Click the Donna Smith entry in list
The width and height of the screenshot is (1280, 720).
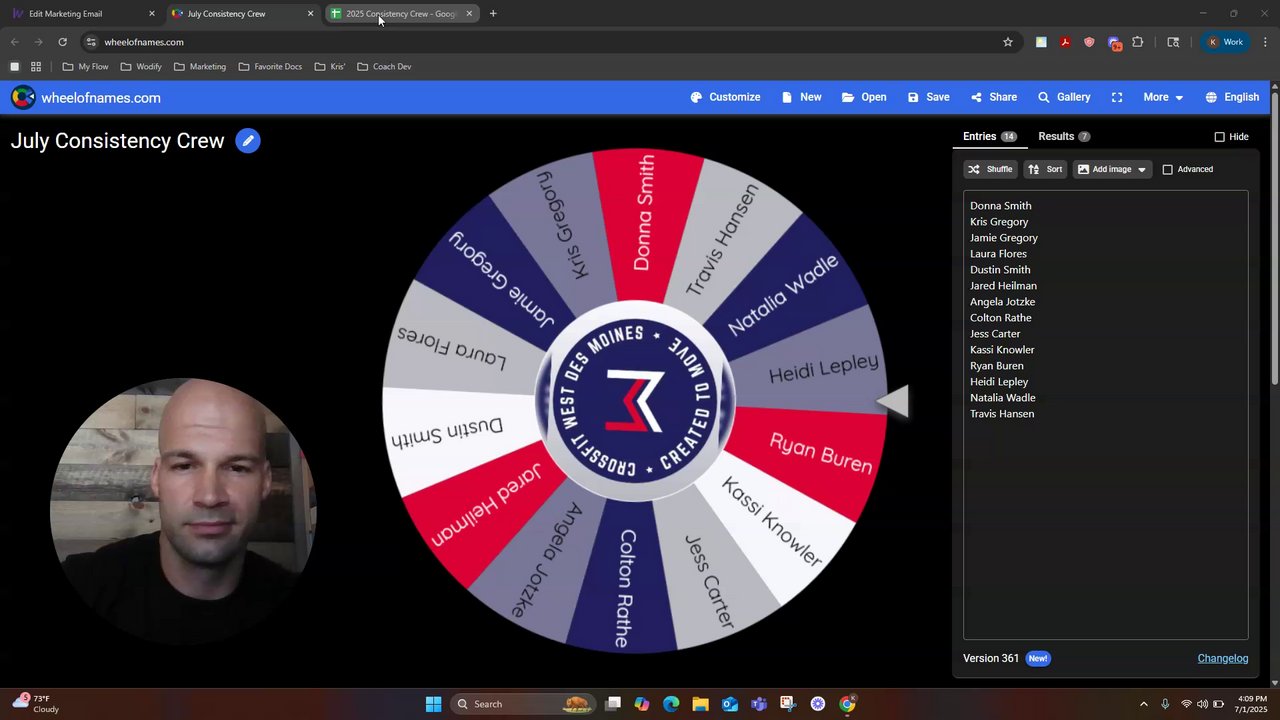(1000, 206)
